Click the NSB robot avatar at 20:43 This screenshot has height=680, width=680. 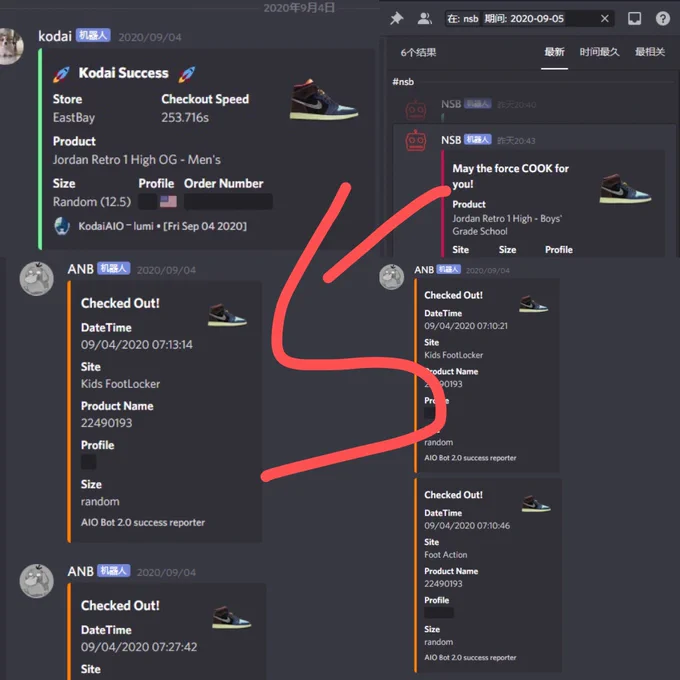pos(416,140)
